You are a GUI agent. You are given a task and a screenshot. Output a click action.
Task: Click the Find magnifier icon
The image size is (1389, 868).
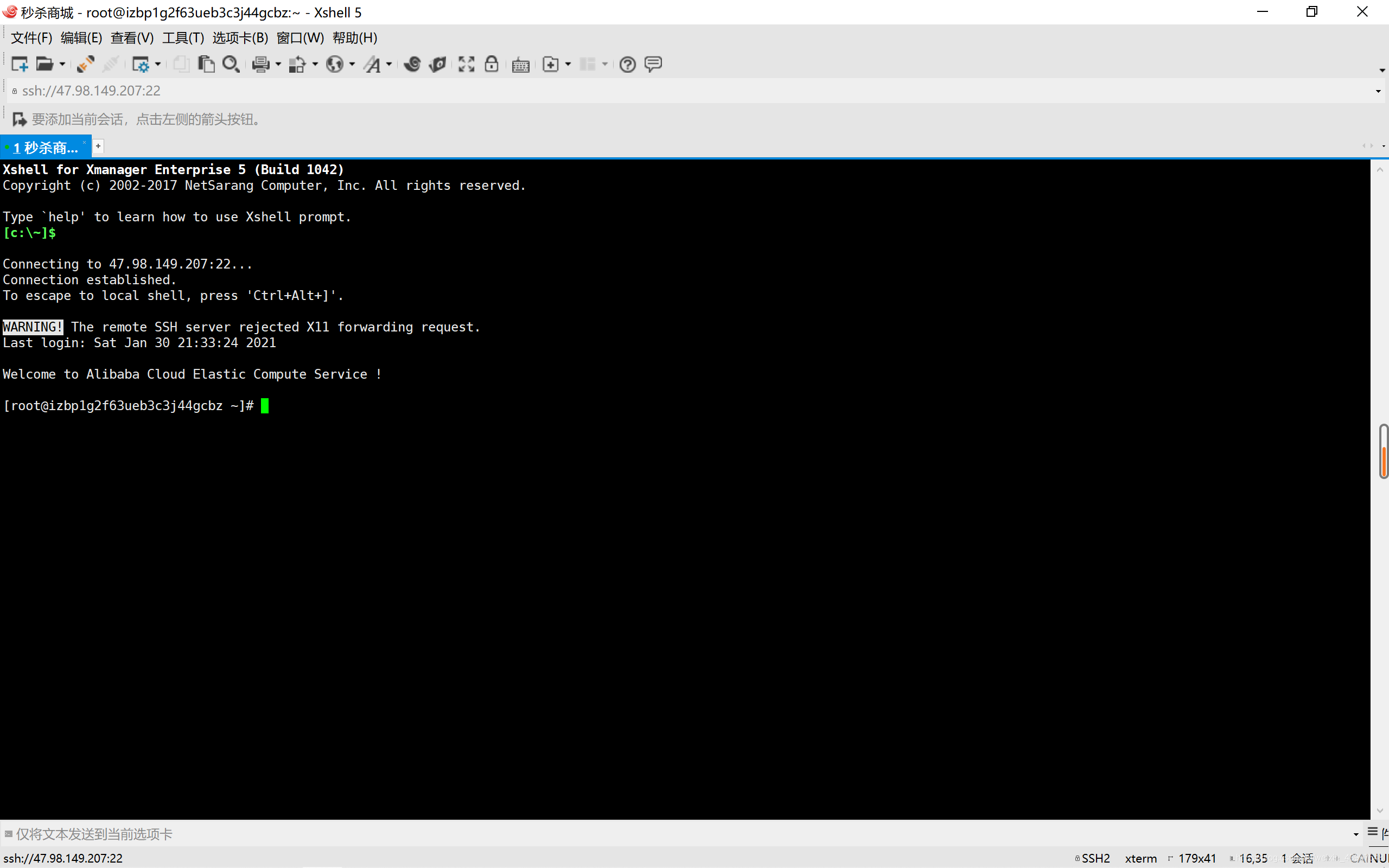231,65
